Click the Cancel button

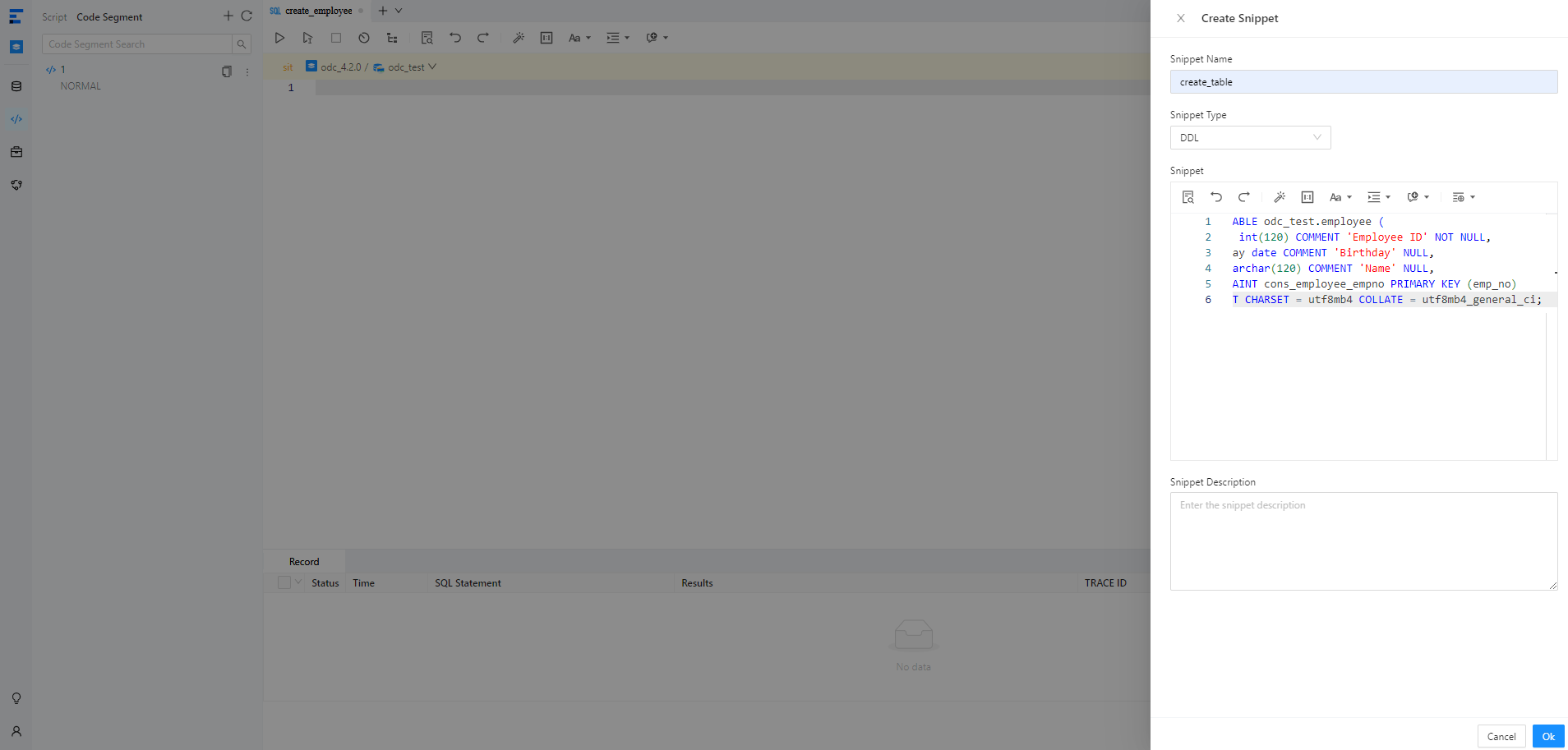click(x=1501, y=736)
